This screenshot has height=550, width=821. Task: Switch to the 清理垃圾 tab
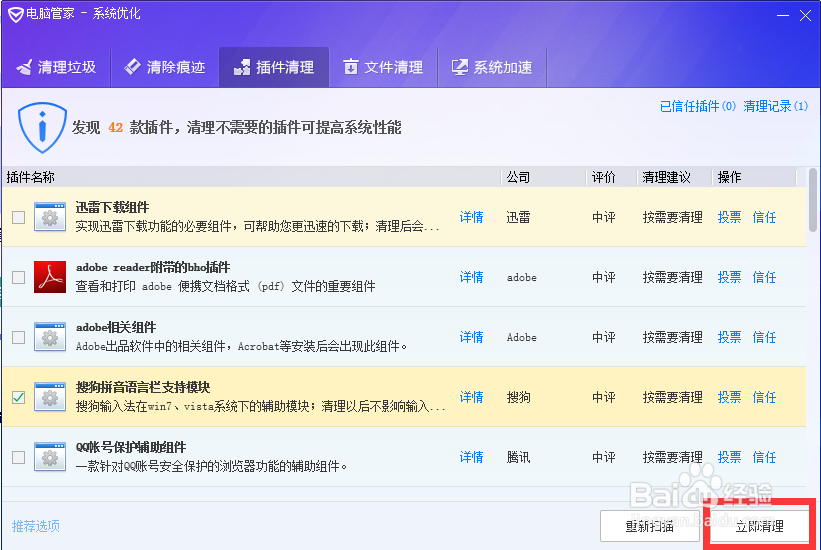point(56,67)
